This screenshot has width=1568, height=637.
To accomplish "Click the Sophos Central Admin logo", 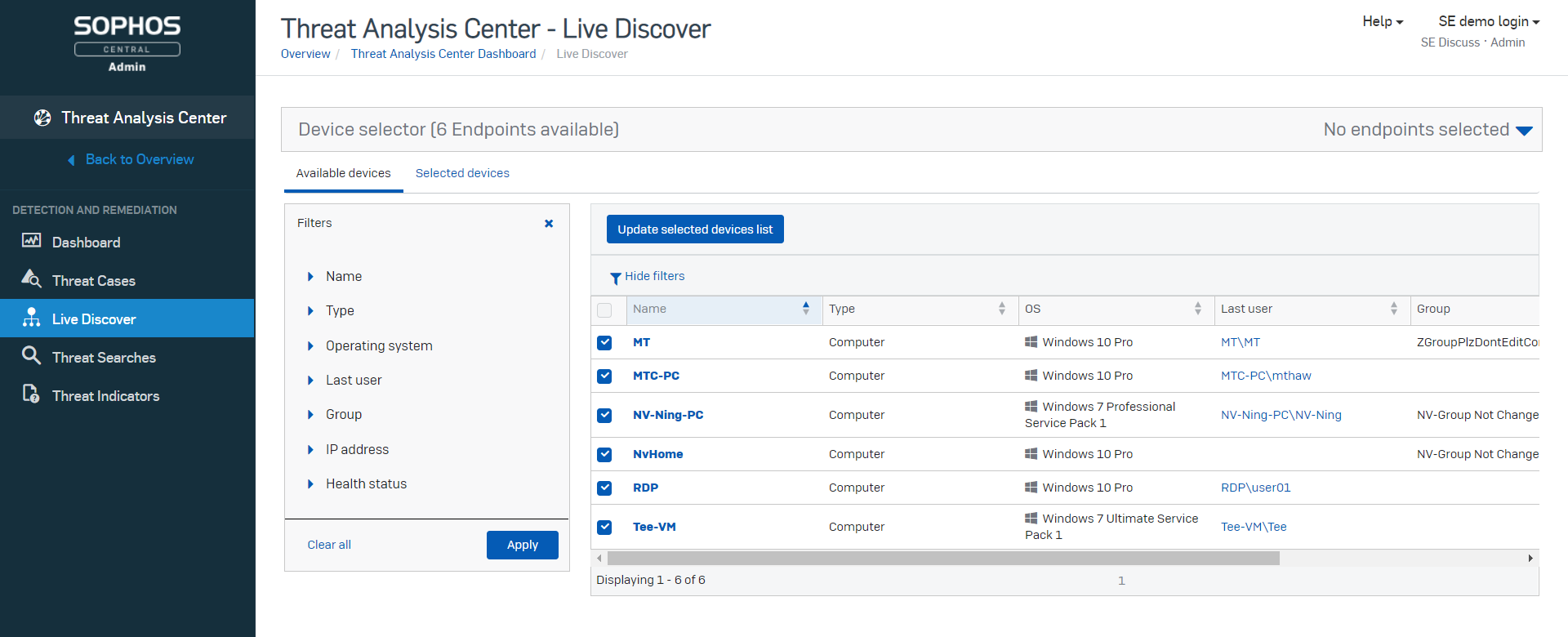I will coord(127,45).
